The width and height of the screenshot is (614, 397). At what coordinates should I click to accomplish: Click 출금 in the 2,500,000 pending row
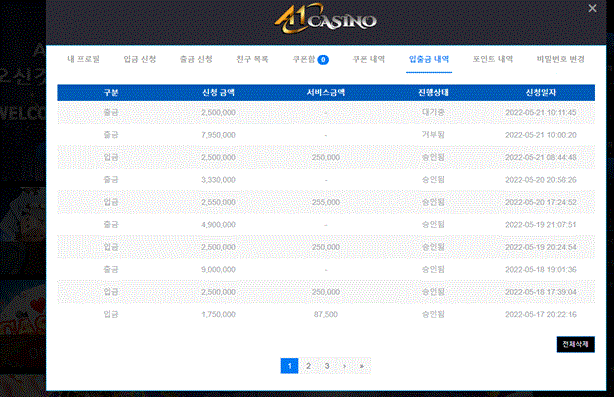[x=111, y=112]
